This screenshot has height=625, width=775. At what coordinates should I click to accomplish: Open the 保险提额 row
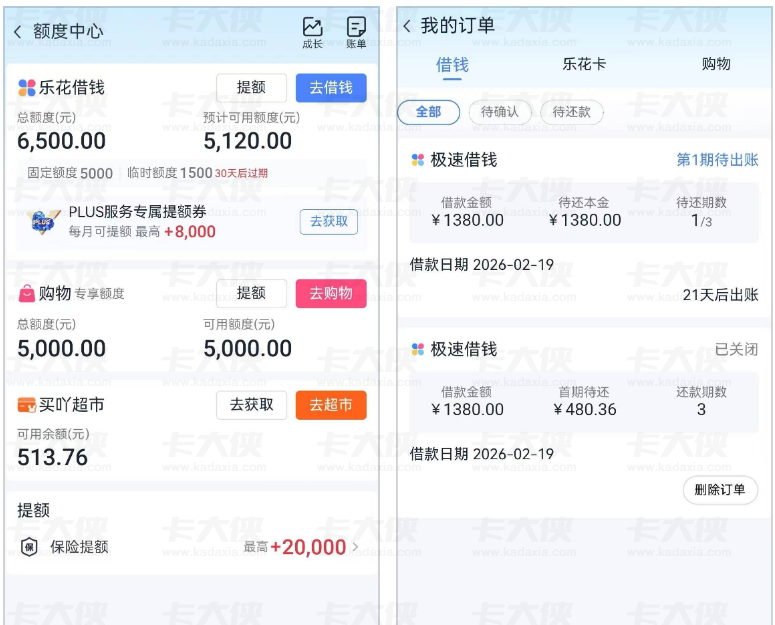click(x=190, y=547)
